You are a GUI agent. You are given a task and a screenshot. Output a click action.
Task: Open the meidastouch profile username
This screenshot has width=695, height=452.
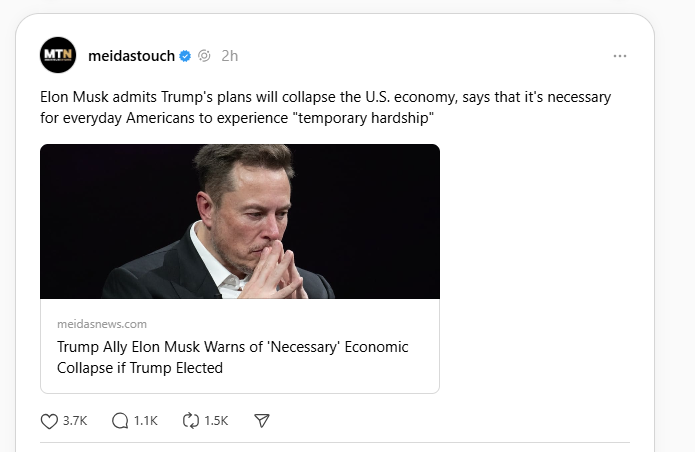(x=132, y=55)
